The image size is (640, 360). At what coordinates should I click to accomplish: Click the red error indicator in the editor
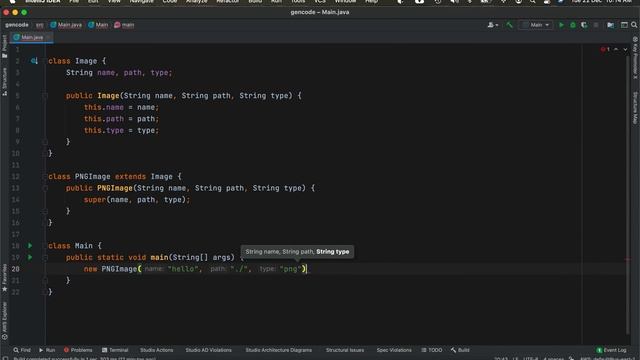[605, 49]
